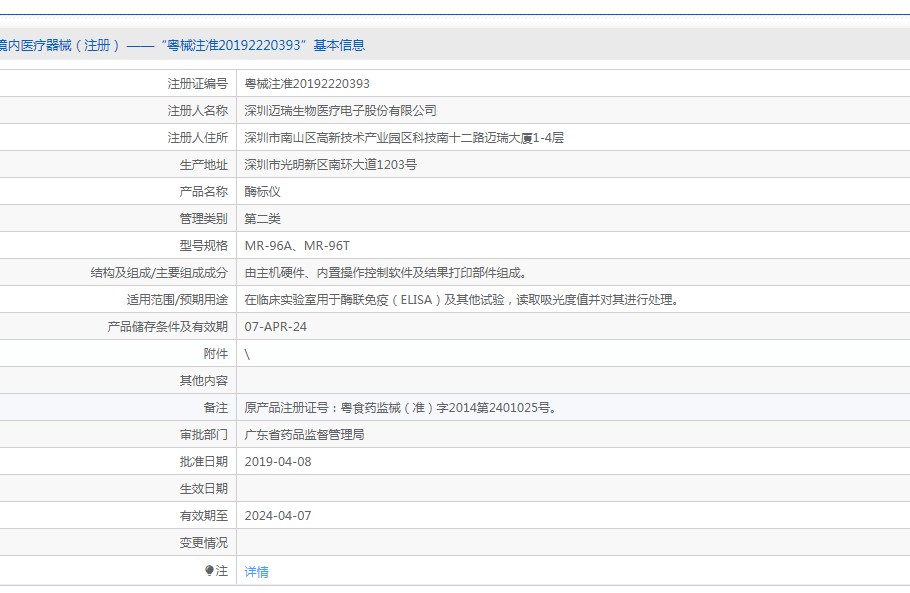Click the 变更情况 label
This screenshot has width=910, height=593.
[204, 543]
